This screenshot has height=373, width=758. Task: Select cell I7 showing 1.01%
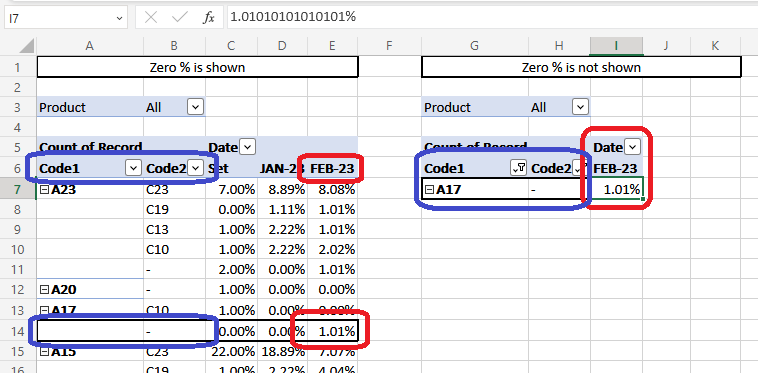pyautogui.click(x=616, y=189)
